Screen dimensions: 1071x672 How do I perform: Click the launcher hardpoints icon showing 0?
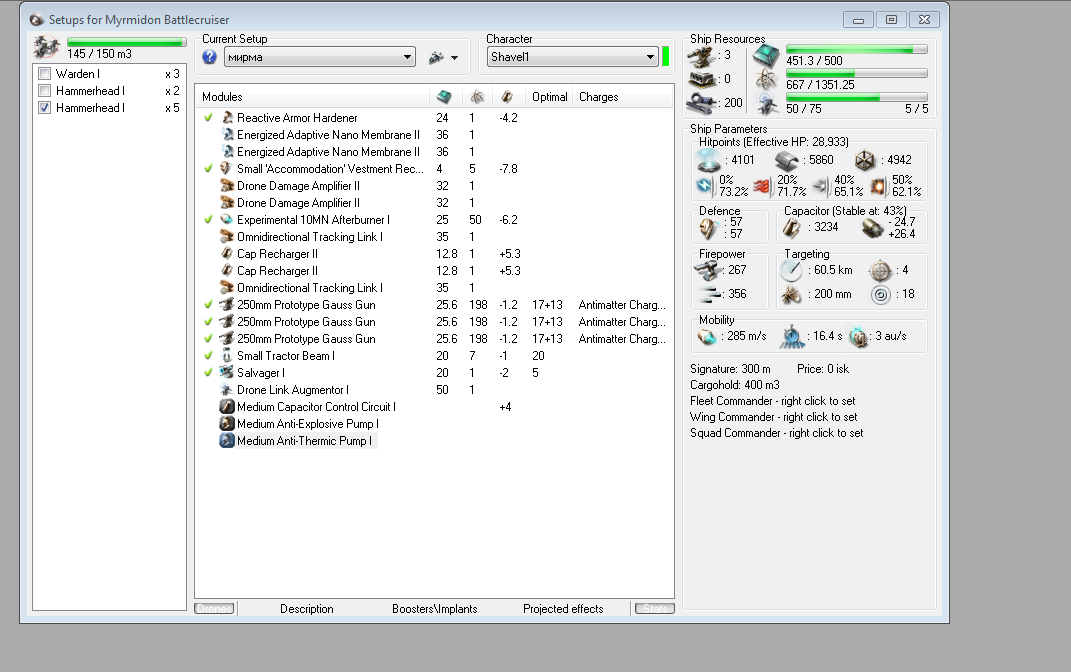point(701,79)
